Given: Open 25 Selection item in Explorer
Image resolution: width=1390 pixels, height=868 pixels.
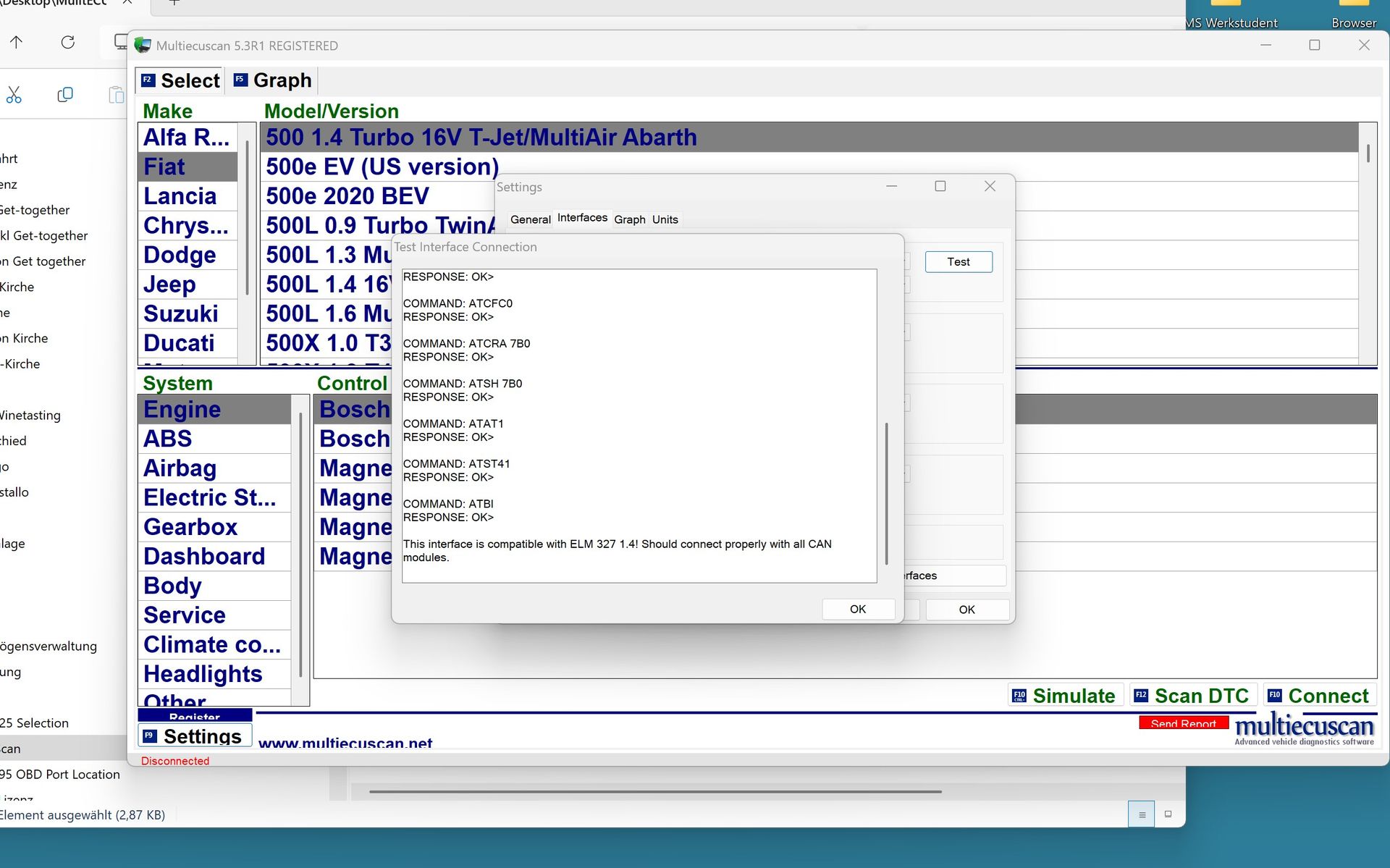Looking at the screenshot, I should click(x=35, y=722).
